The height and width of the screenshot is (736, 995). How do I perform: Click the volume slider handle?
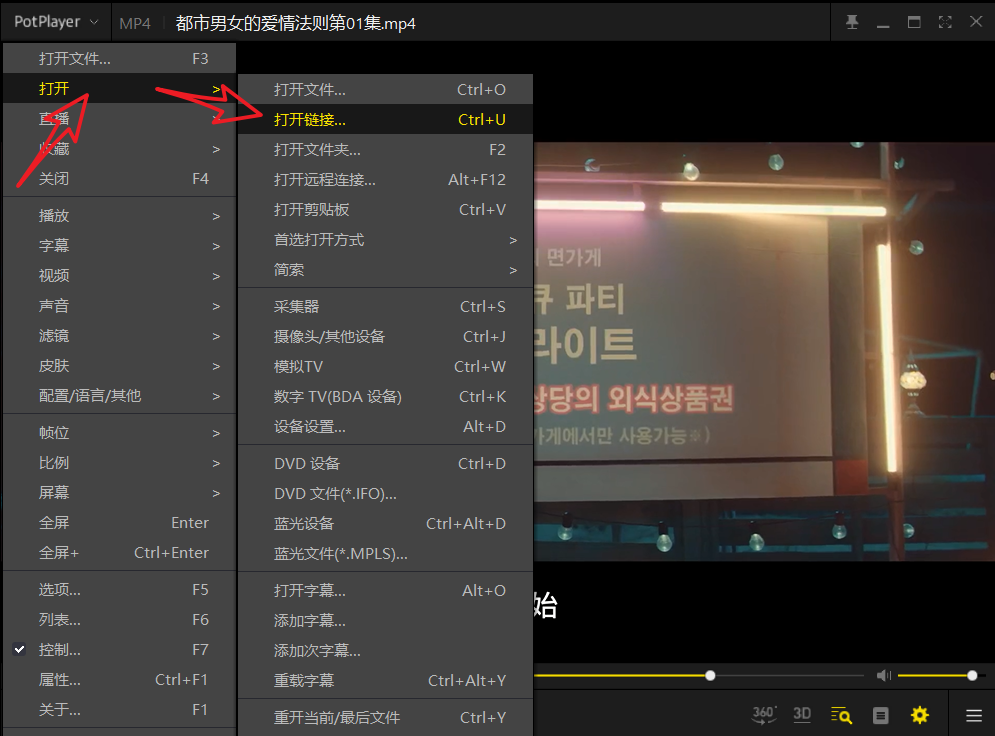point(972,676)
